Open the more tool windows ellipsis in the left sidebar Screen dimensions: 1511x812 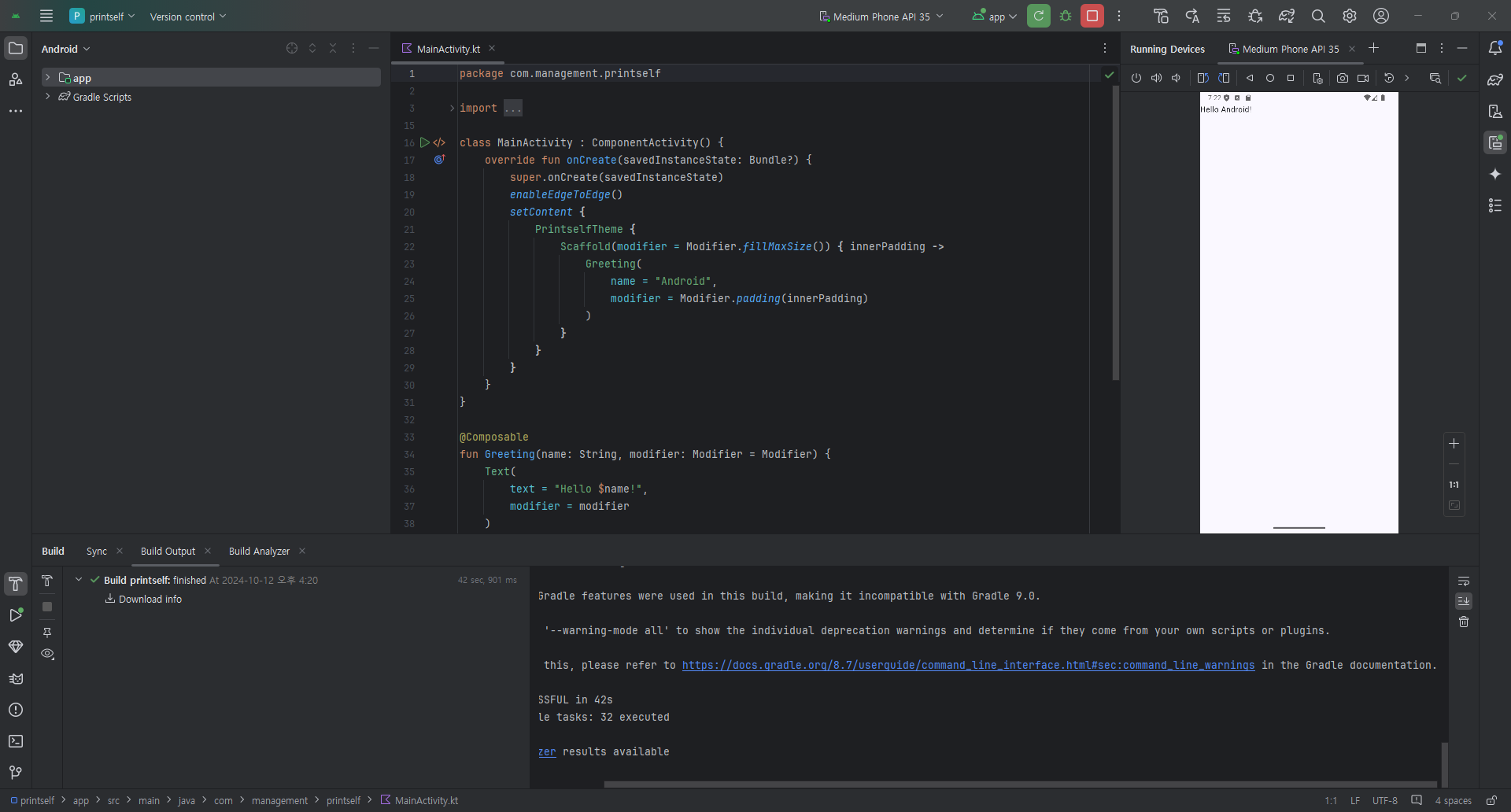pos(16,111)
